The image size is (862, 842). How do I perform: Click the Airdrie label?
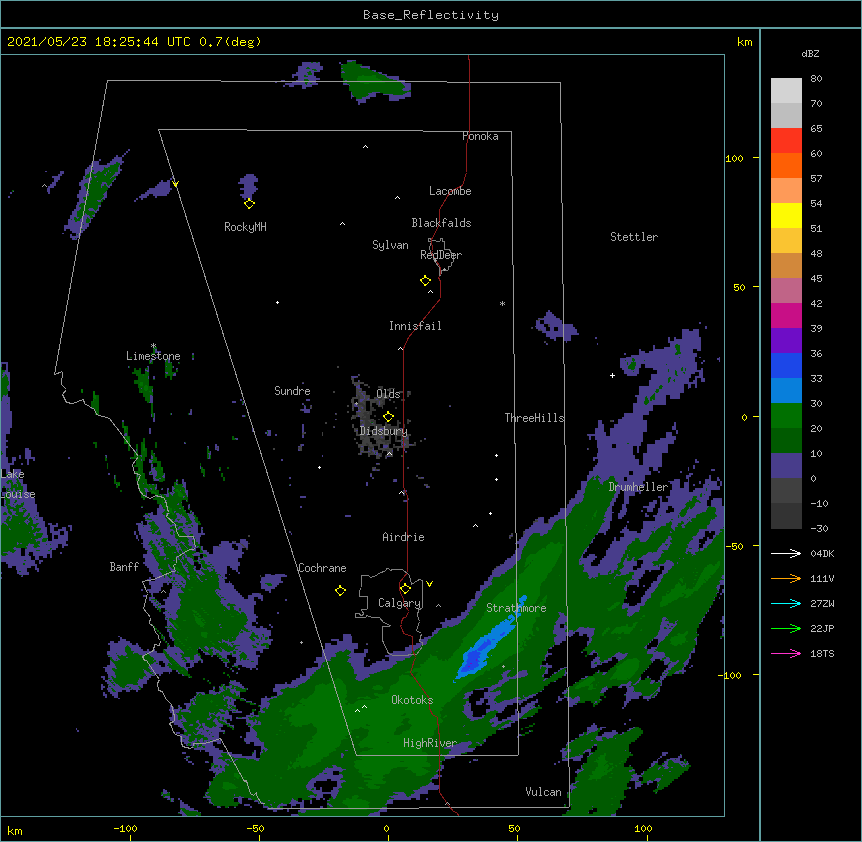pos(404,537)
